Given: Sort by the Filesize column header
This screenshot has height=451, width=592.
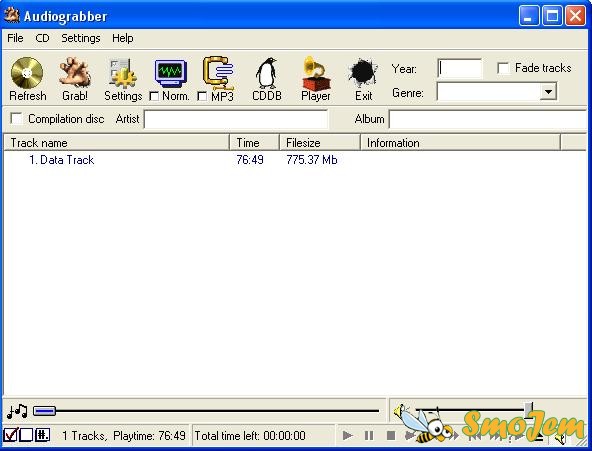Looking at the screenshot, I should tap(320, 143).
